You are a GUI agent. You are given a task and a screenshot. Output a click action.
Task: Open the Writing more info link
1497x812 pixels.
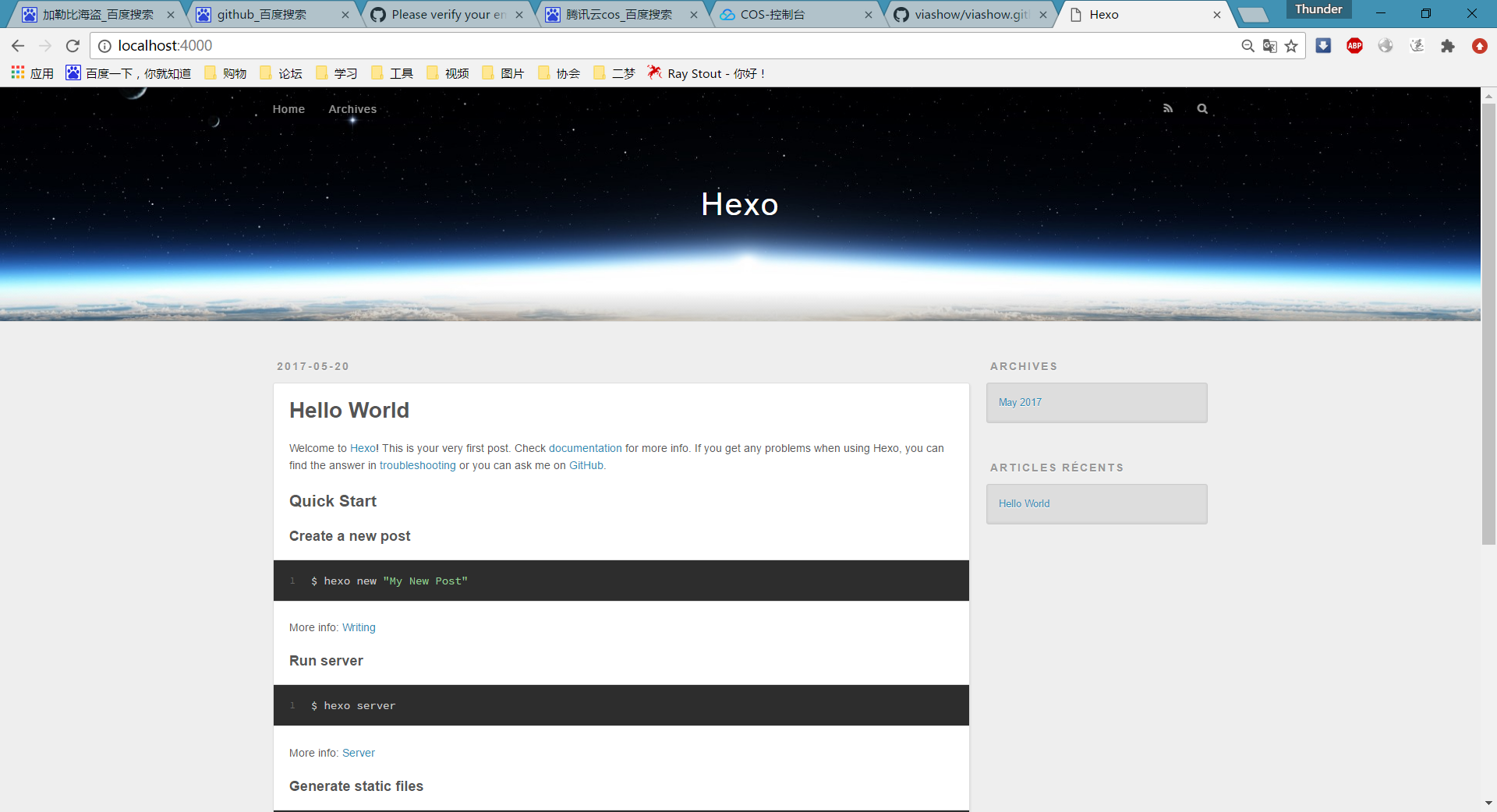(359, 627)
